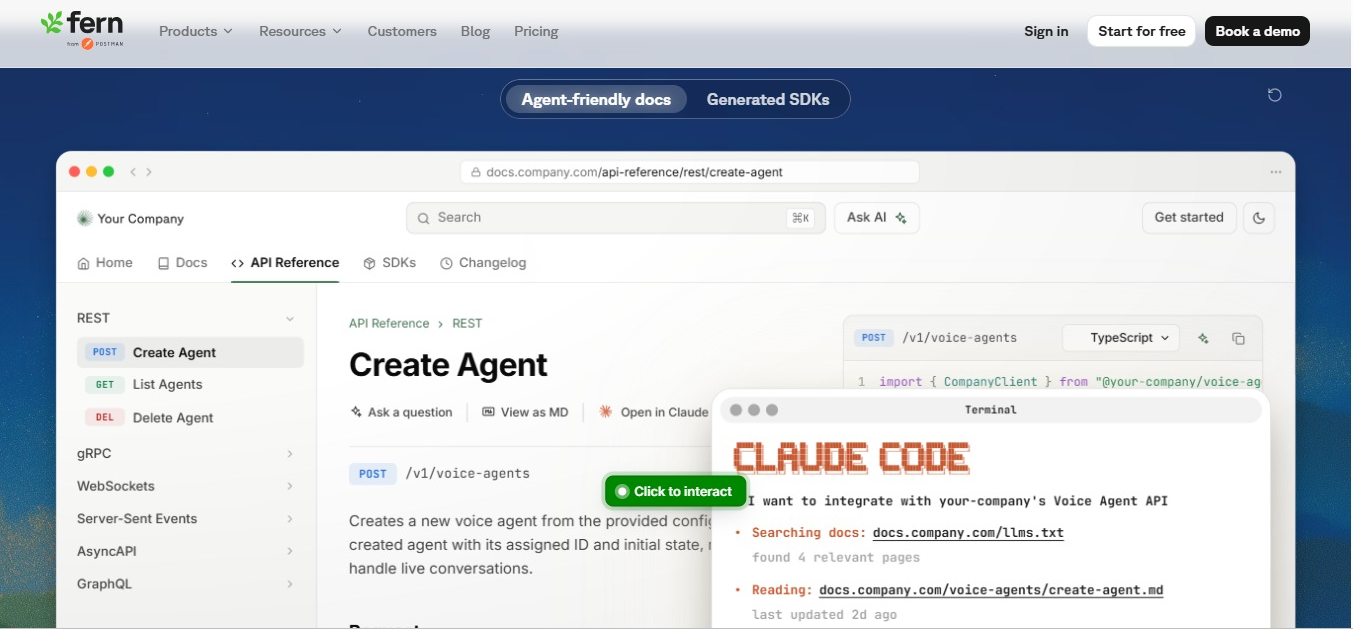Viewport: 1353px width, 629px height.
Task: Select List Agents in the sidebar
Action: [190, 384]
